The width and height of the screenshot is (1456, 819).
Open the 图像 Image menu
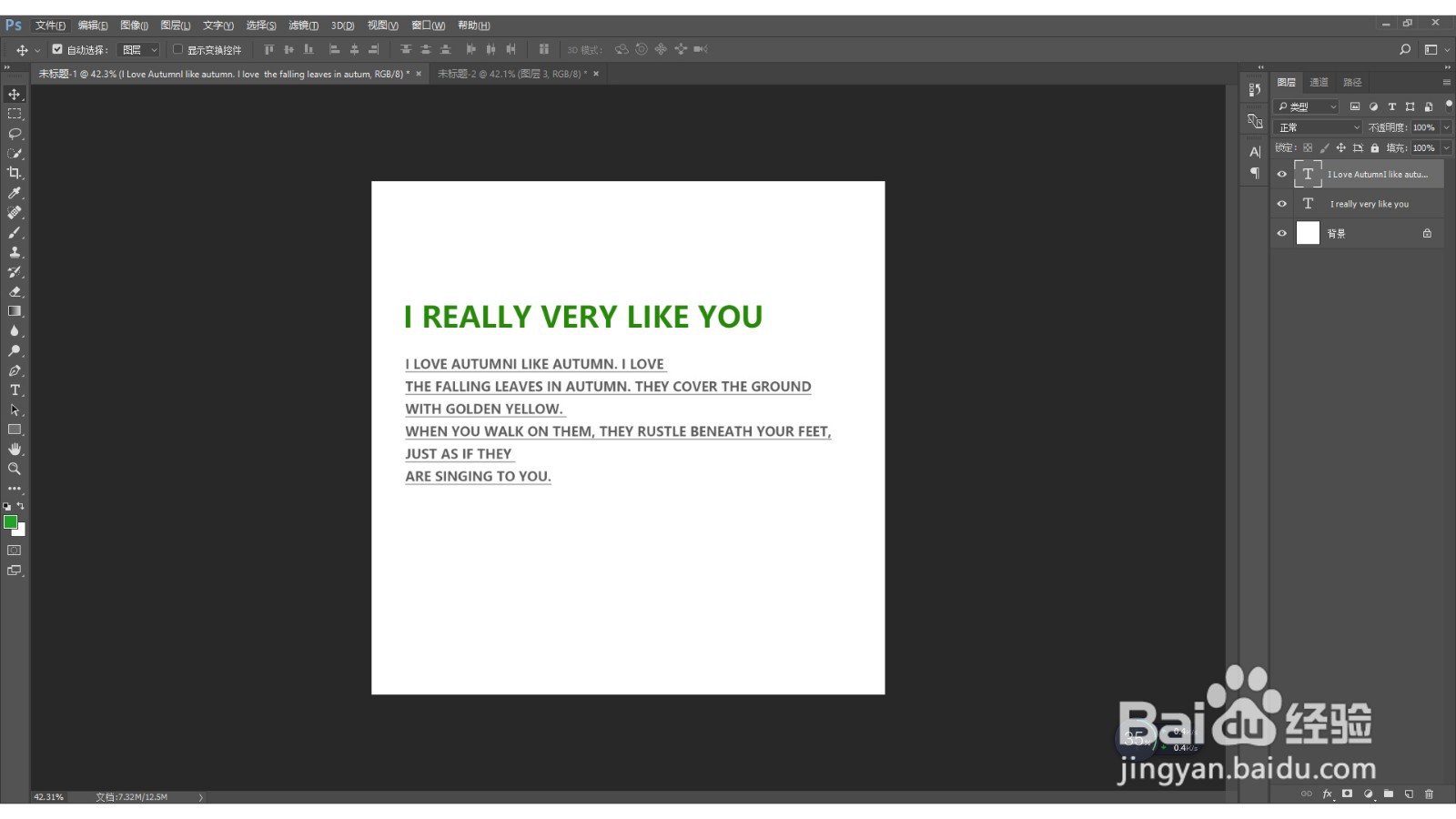click(x=134, y=25)
